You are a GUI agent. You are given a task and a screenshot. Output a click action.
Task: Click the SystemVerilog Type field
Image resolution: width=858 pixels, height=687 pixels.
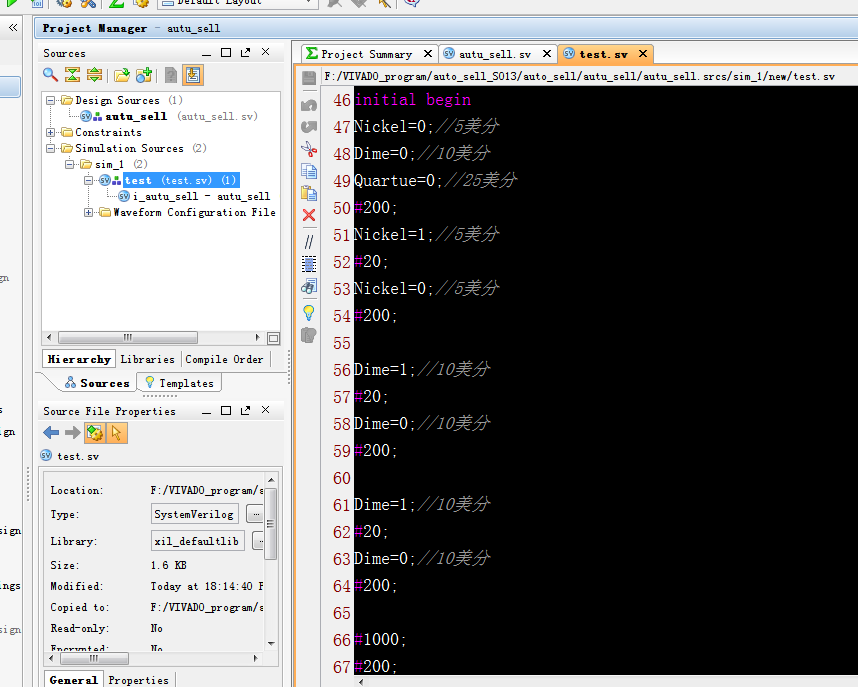[x=196, y=514]
